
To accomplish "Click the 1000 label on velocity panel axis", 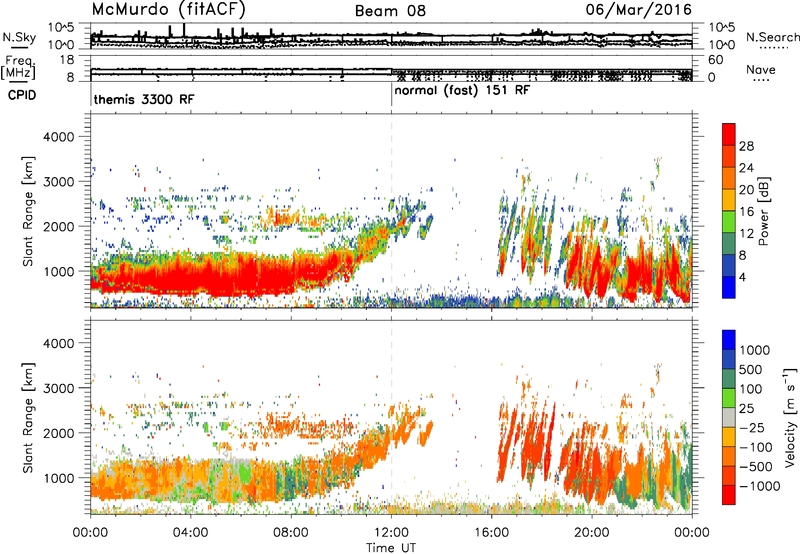I will 58,478.
